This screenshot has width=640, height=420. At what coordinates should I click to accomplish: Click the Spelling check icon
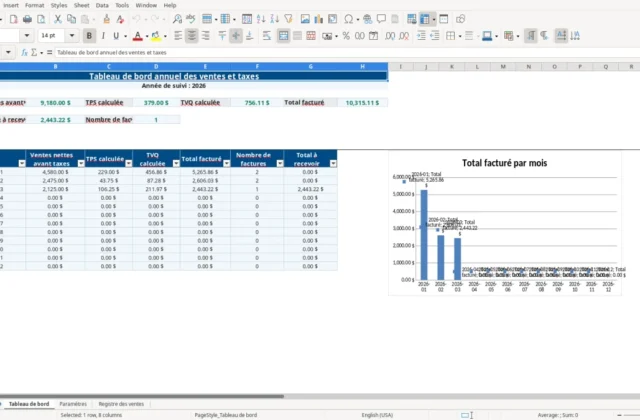point(191,19)
